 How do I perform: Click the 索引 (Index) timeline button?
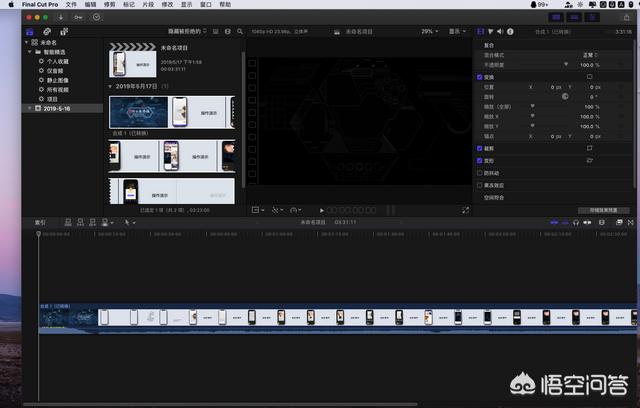(x=40, y=222)
